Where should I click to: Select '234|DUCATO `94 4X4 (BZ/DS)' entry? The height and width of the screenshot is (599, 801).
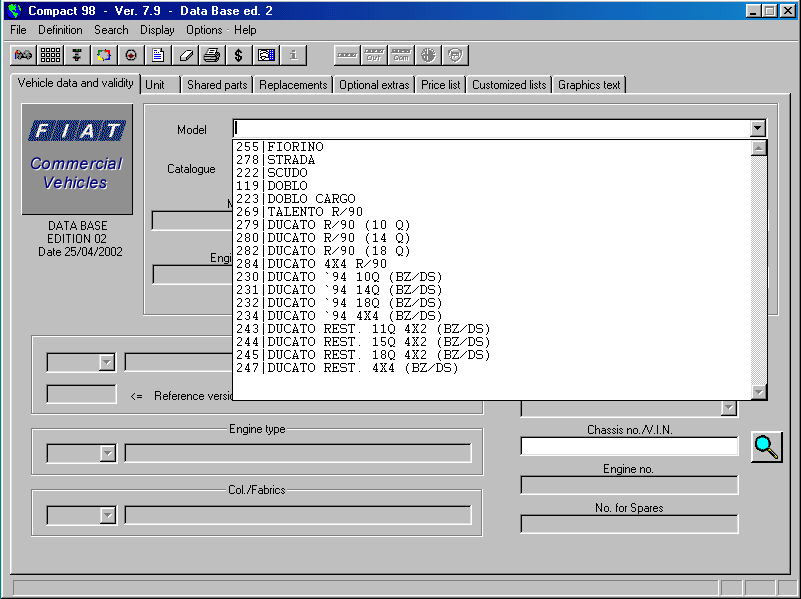[492, 316]
